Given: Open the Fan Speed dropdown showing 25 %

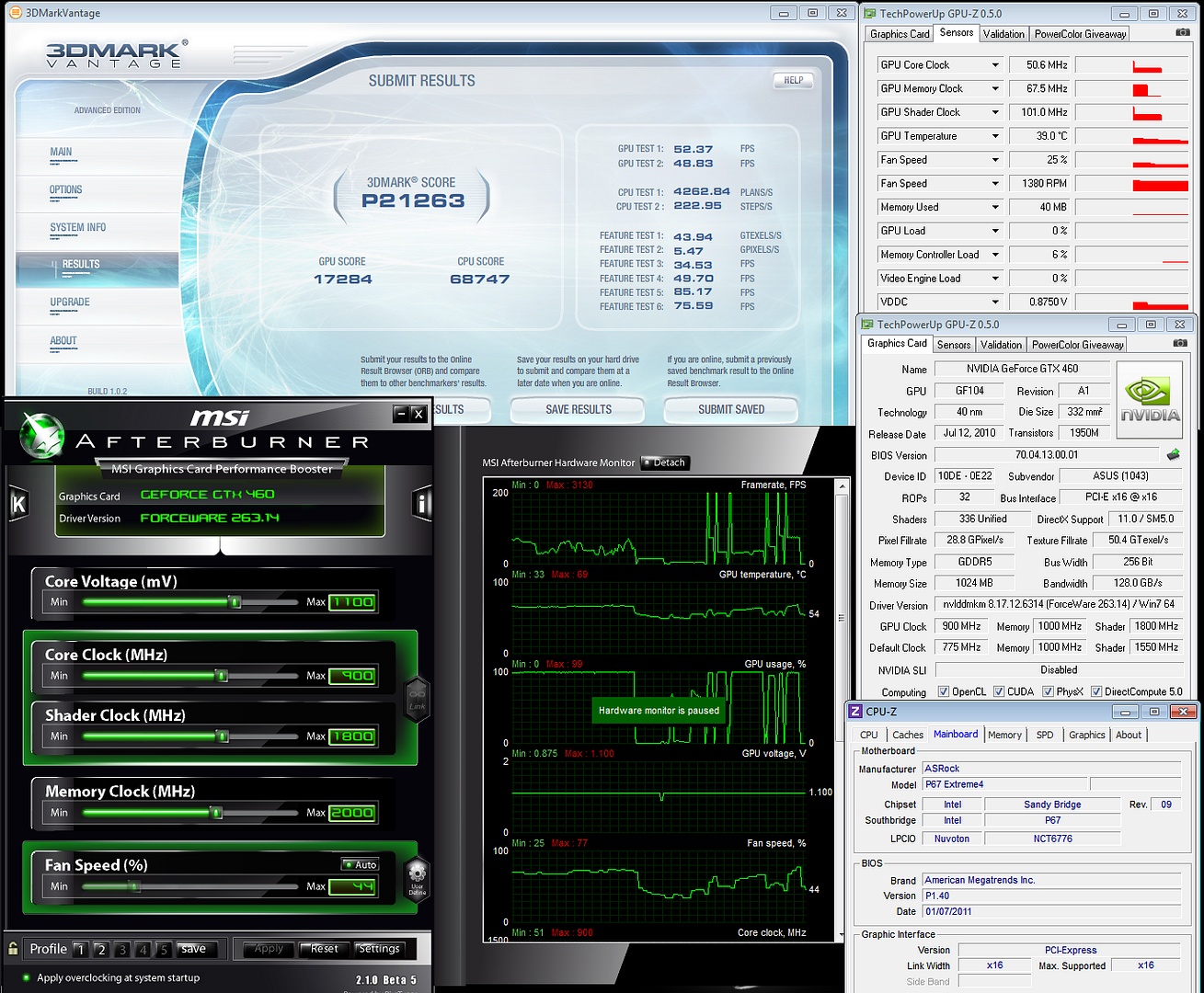Looking at the screenshot, I should coord(995,160).
